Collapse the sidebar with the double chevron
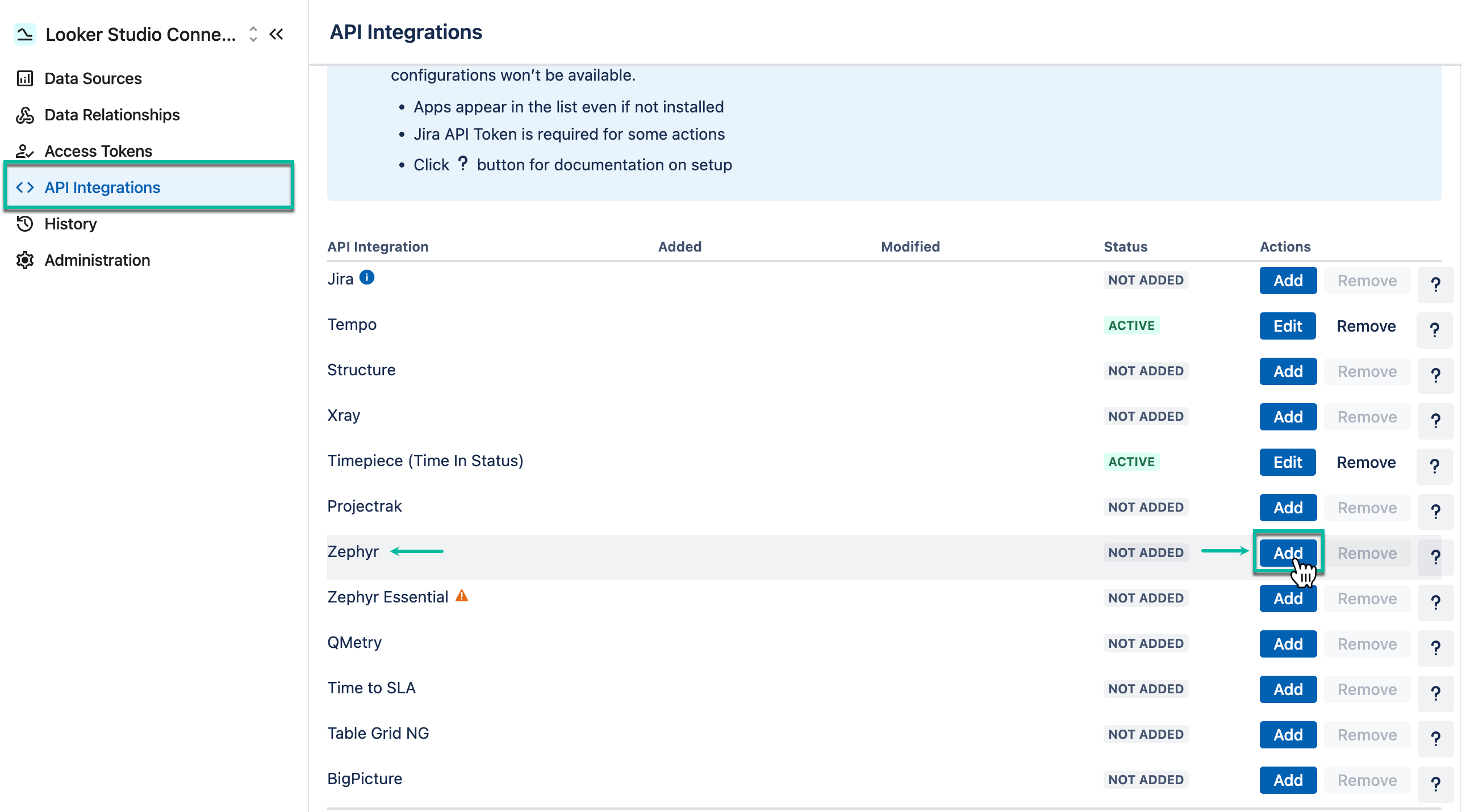This screenshot has width=1462, height=812. coord(276,34)
